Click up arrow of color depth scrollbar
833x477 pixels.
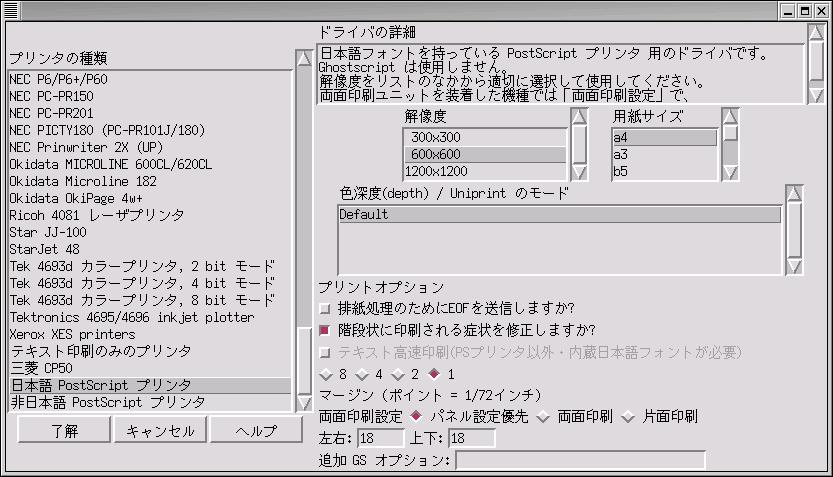pyautogui.click(x=794, y=194)
